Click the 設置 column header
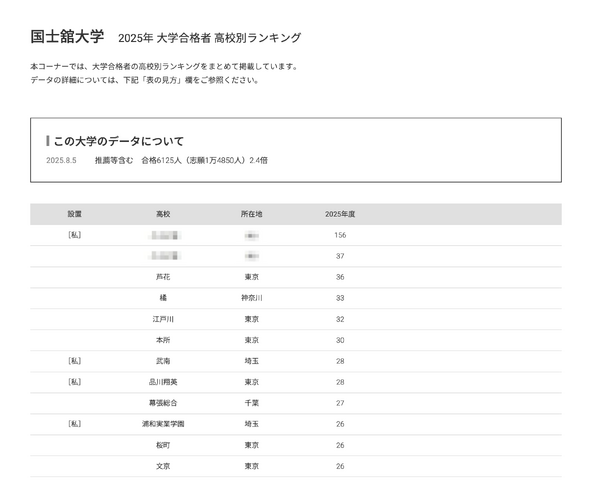 pyautogui.click(x=75, y=214)
